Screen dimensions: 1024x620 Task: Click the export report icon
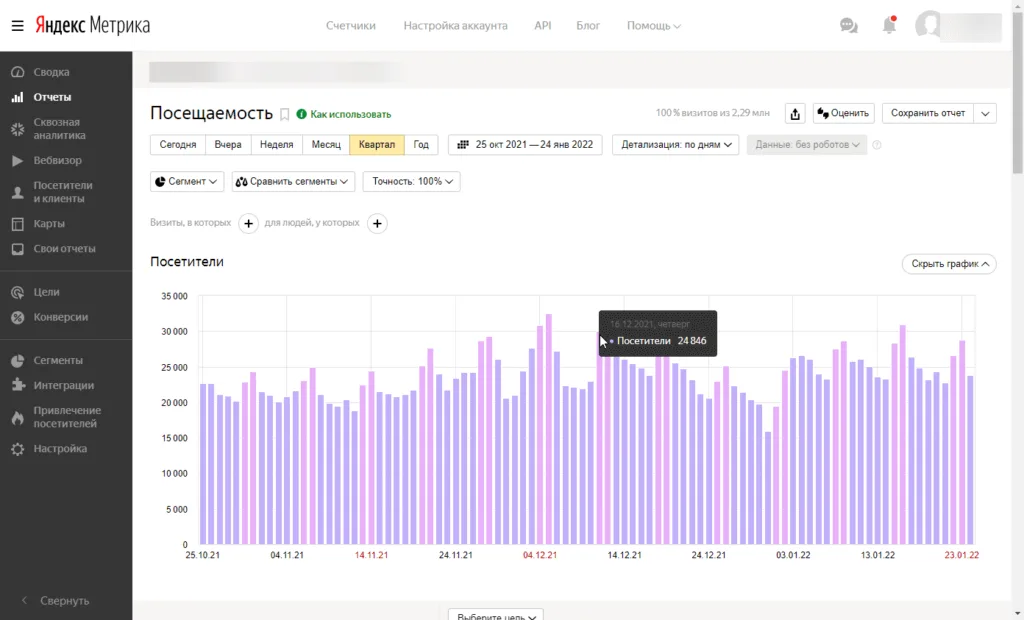click(x=795, y=114)
